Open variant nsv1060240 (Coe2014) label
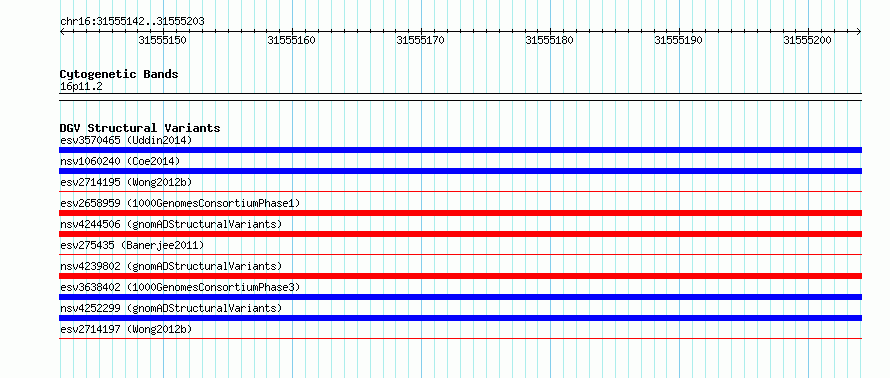Screen dimensions: 890x378 (120, 161)
